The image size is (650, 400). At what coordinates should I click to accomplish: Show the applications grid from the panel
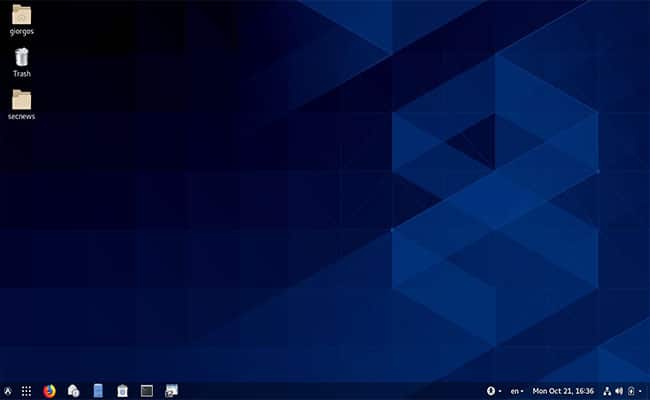[27, 391]
